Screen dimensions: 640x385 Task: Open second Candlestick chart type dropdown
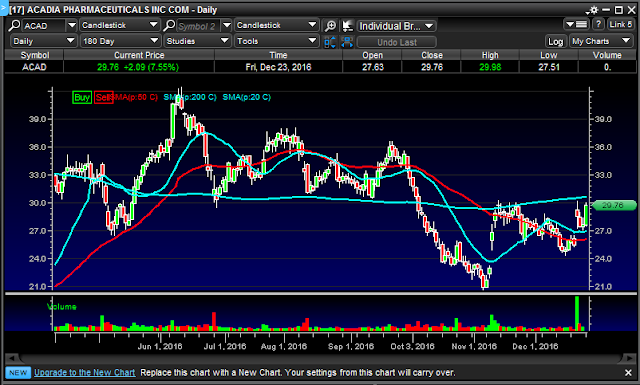point(276,25)
